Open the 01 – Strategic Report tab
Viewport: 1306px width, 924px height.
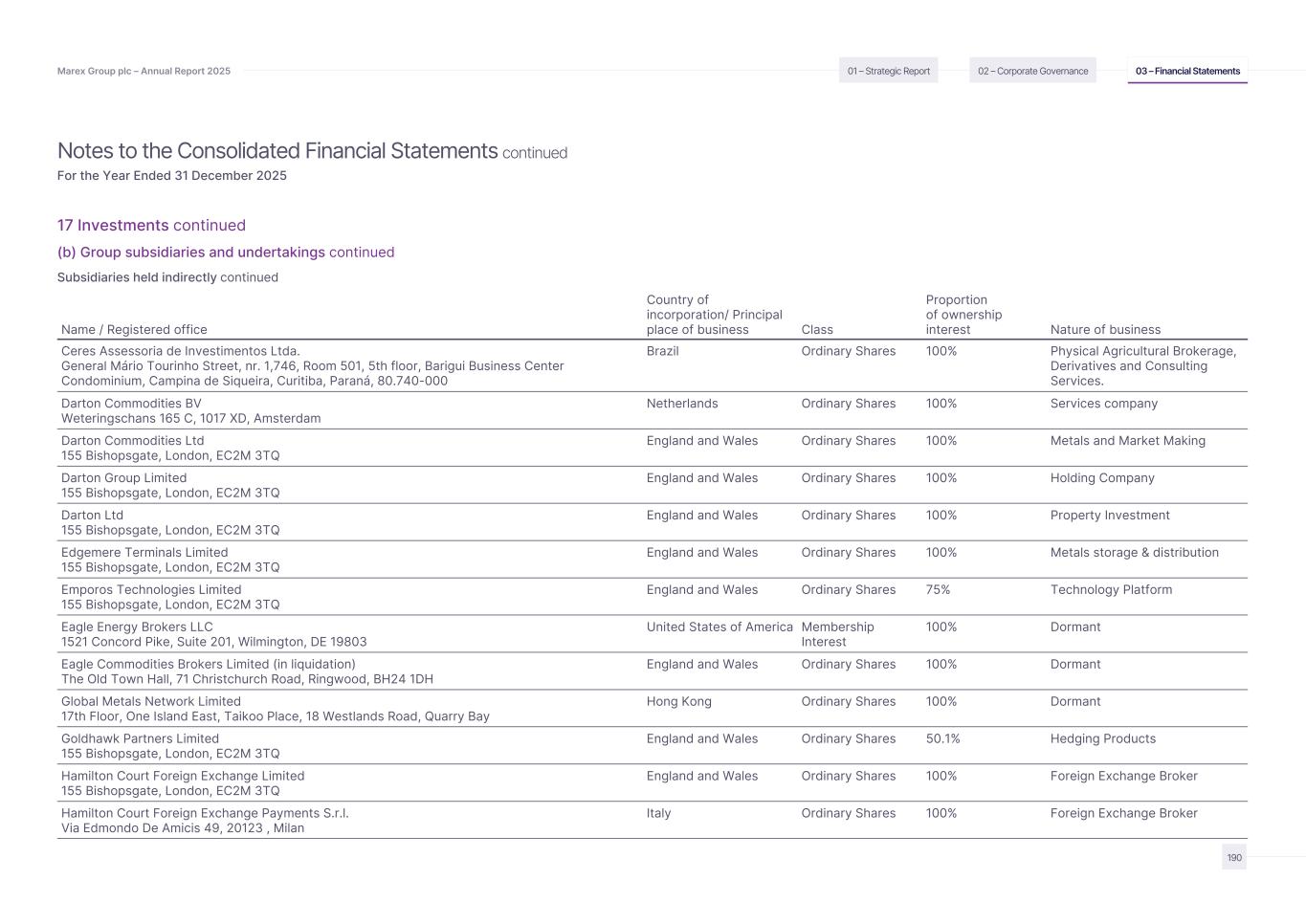click(888, 71)
